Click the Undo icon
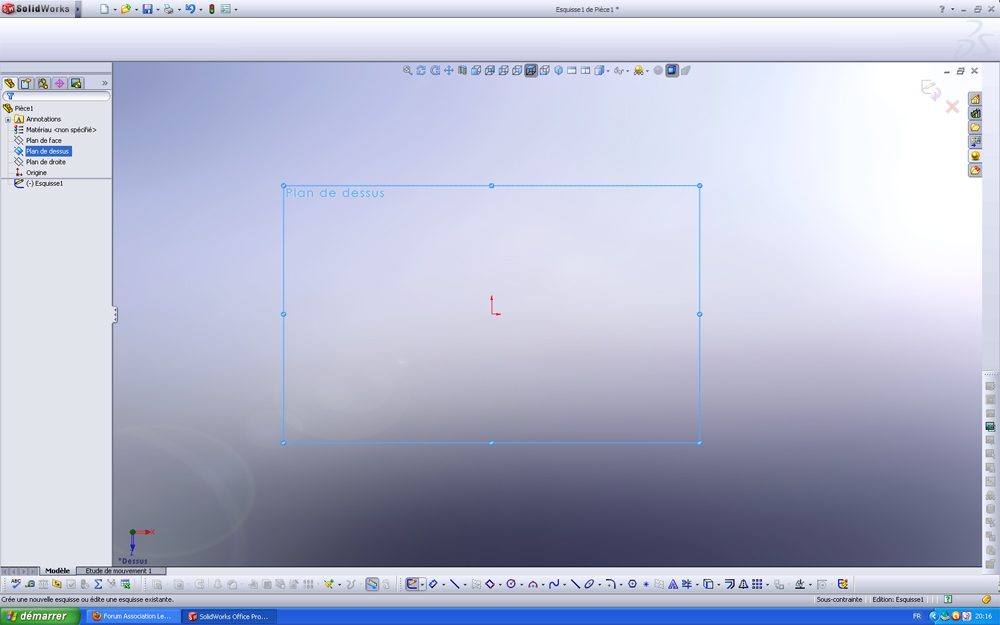This screenshot has height=625, width=1000. [190, 9]
